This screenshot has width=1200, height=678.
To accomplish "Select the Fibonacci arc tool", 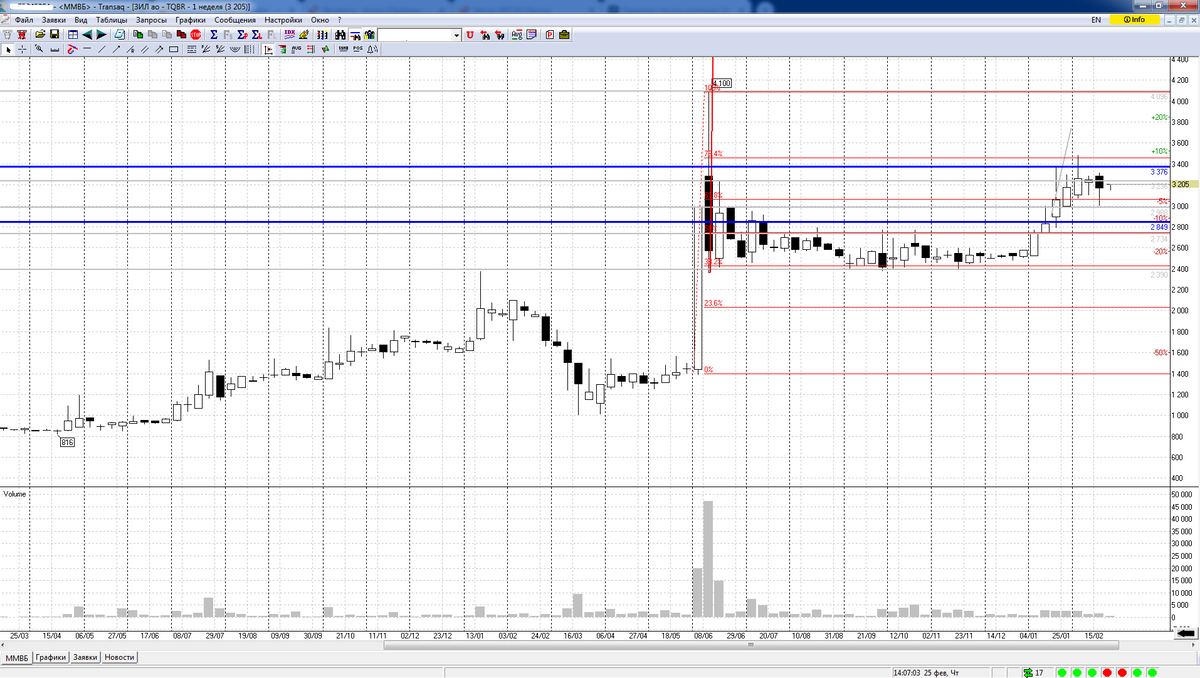I will [235, 49].
